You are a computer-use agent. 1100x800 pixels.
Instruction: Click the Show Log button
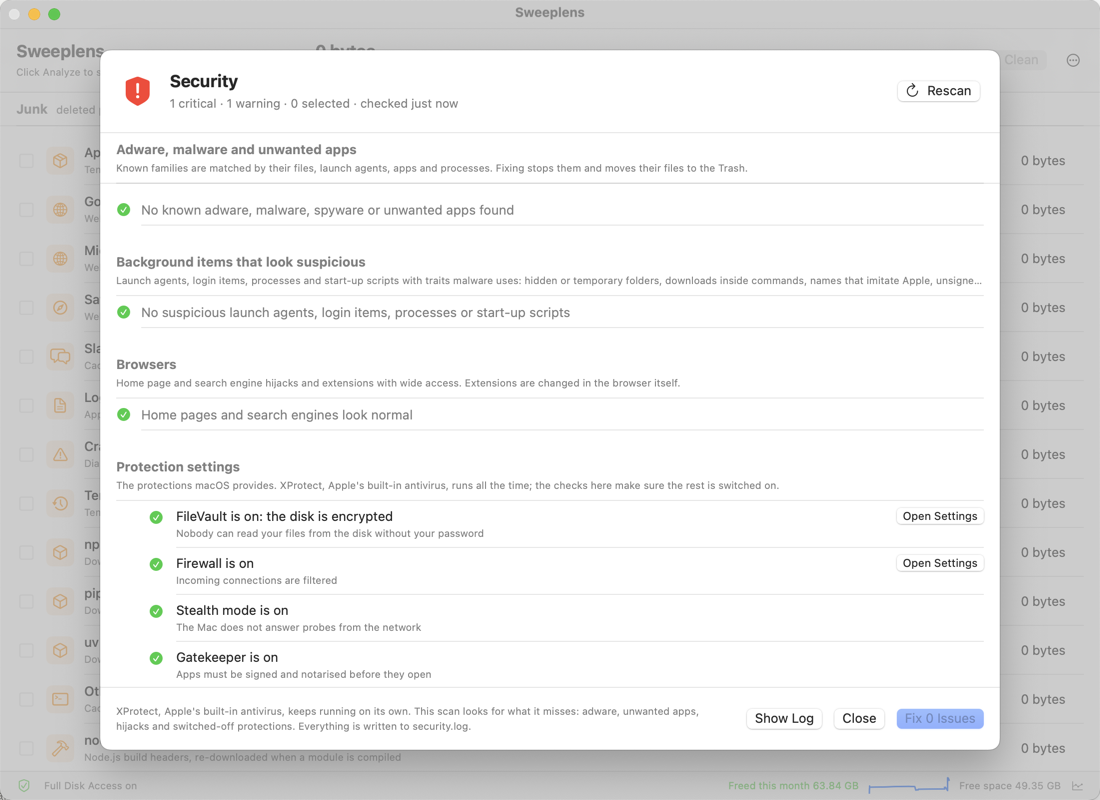pos(784,718)
